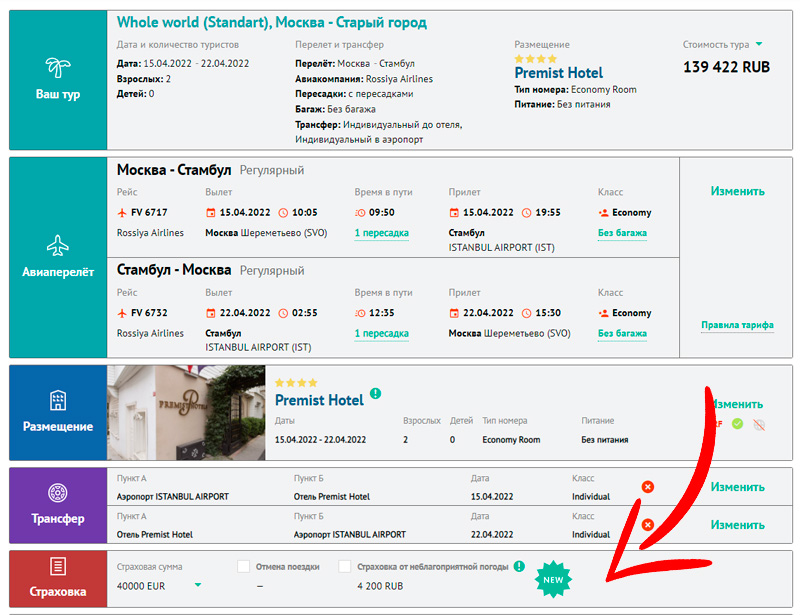Tick the Страховка от неблагоприятной погоды checkbox

pos(345,567)
